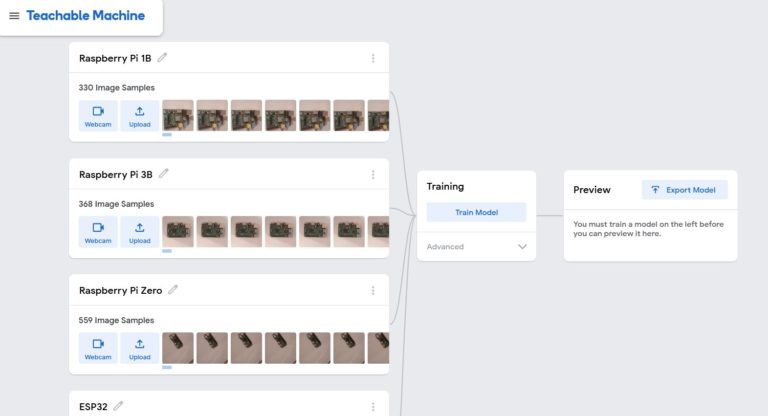Click the Training panel heading

point(445,187)
